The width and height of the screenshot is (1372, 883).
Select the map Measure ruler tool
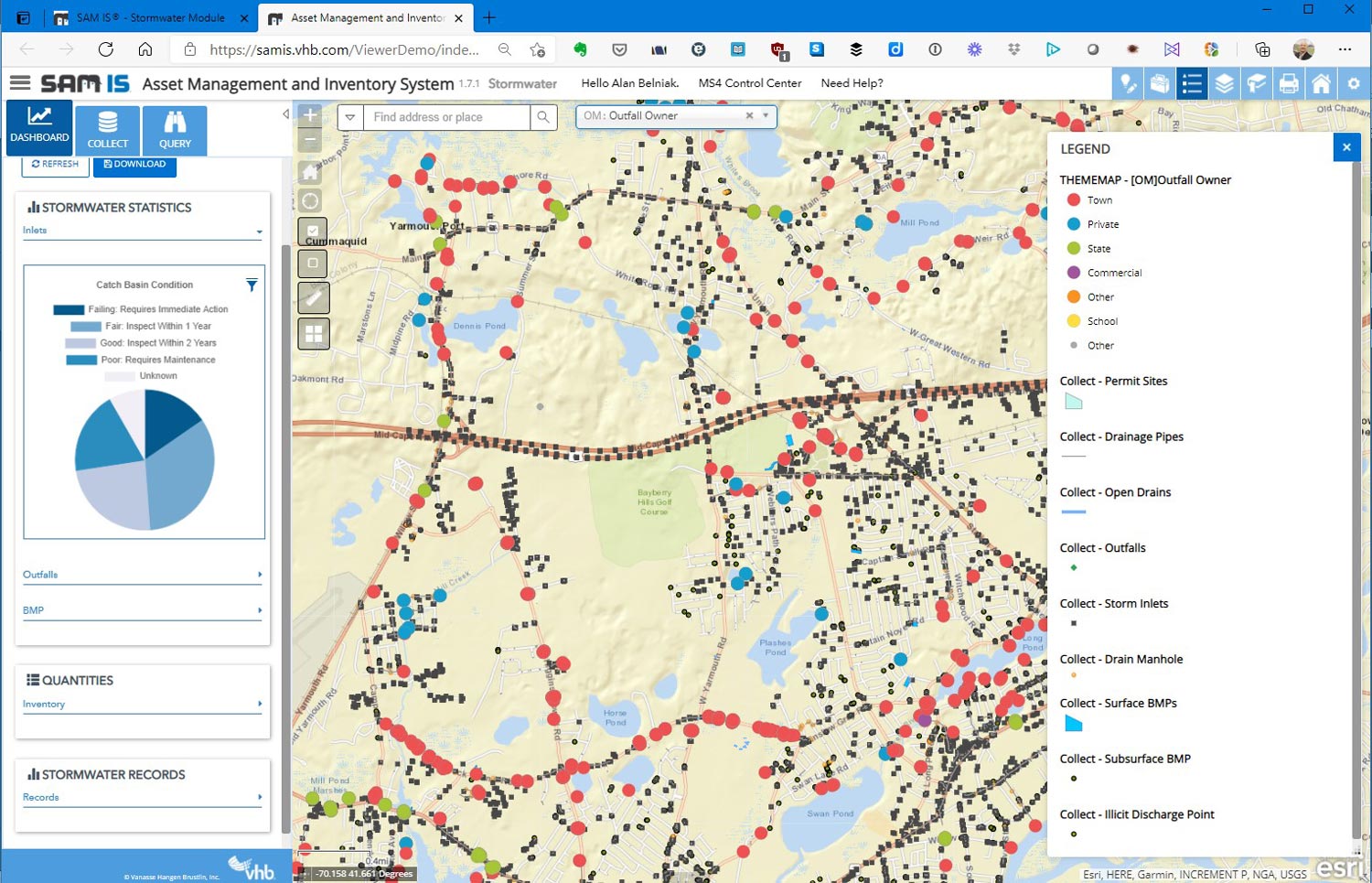point(313,297)
